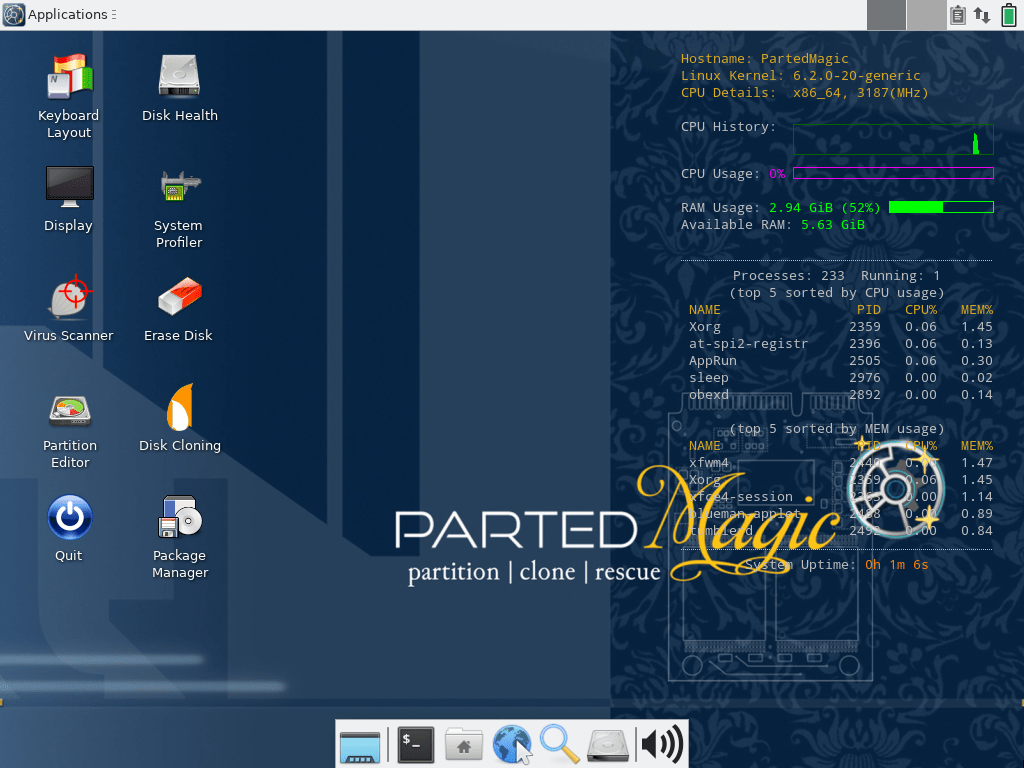Image resolution: width=1024 pixels, height=768 pixels.
Task: Click the CPU Details line
Action: click(x=804, y=93)
